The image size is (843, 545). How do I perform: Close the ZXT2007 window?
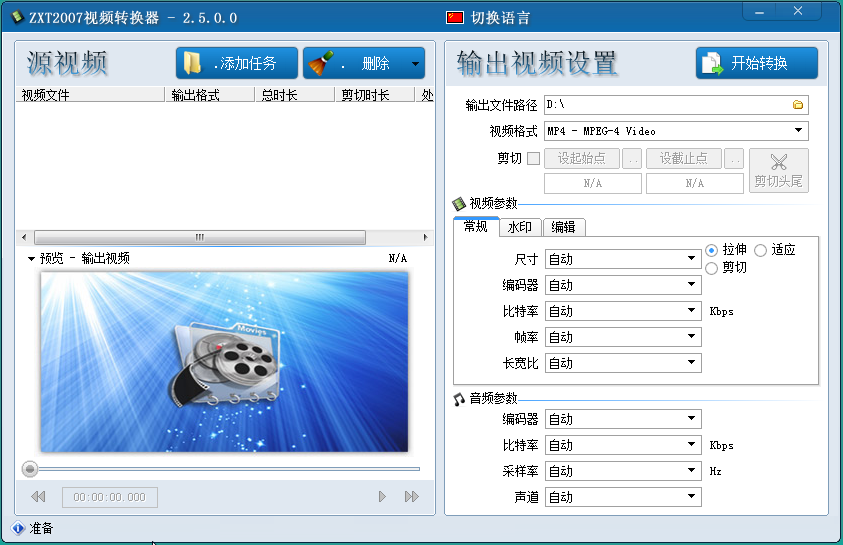click(798, 11)
